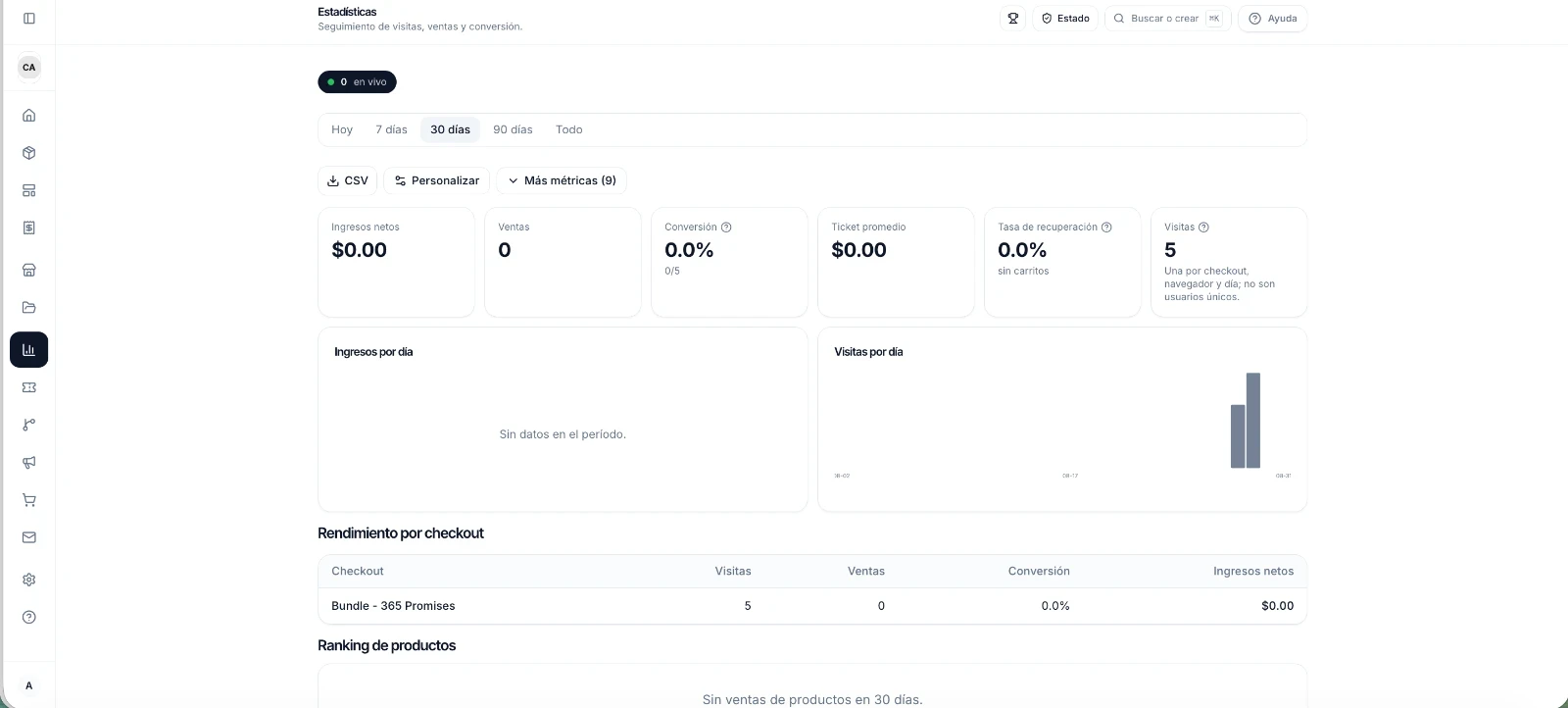Show Conversión help tooltip icon
This screenshot has width=1568, height=708.
point(726,228)
